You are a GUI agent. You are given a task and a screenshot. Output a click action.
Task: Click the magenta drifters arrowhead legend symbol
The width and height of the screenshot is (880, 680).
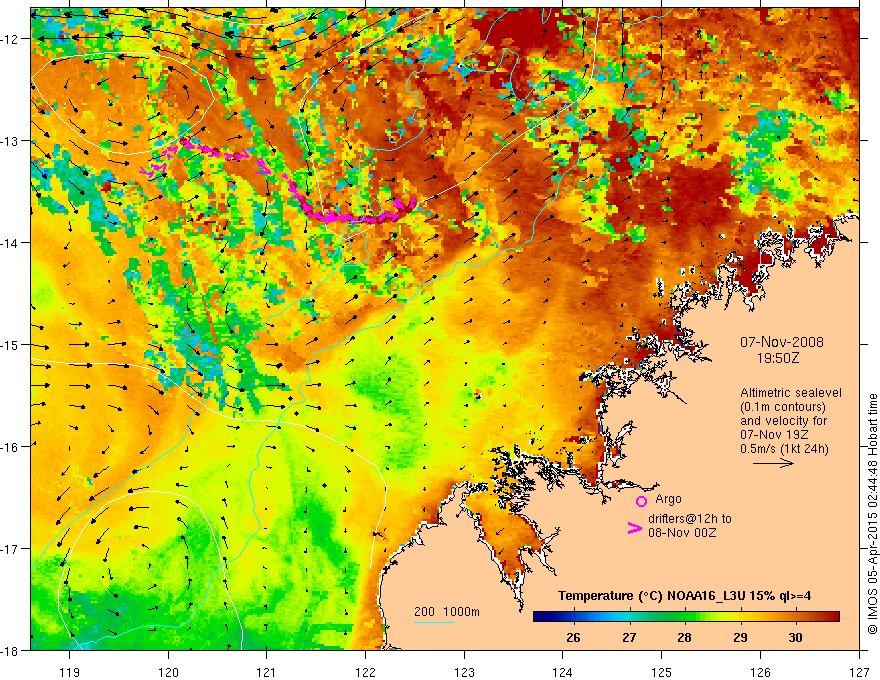point(634,528)
